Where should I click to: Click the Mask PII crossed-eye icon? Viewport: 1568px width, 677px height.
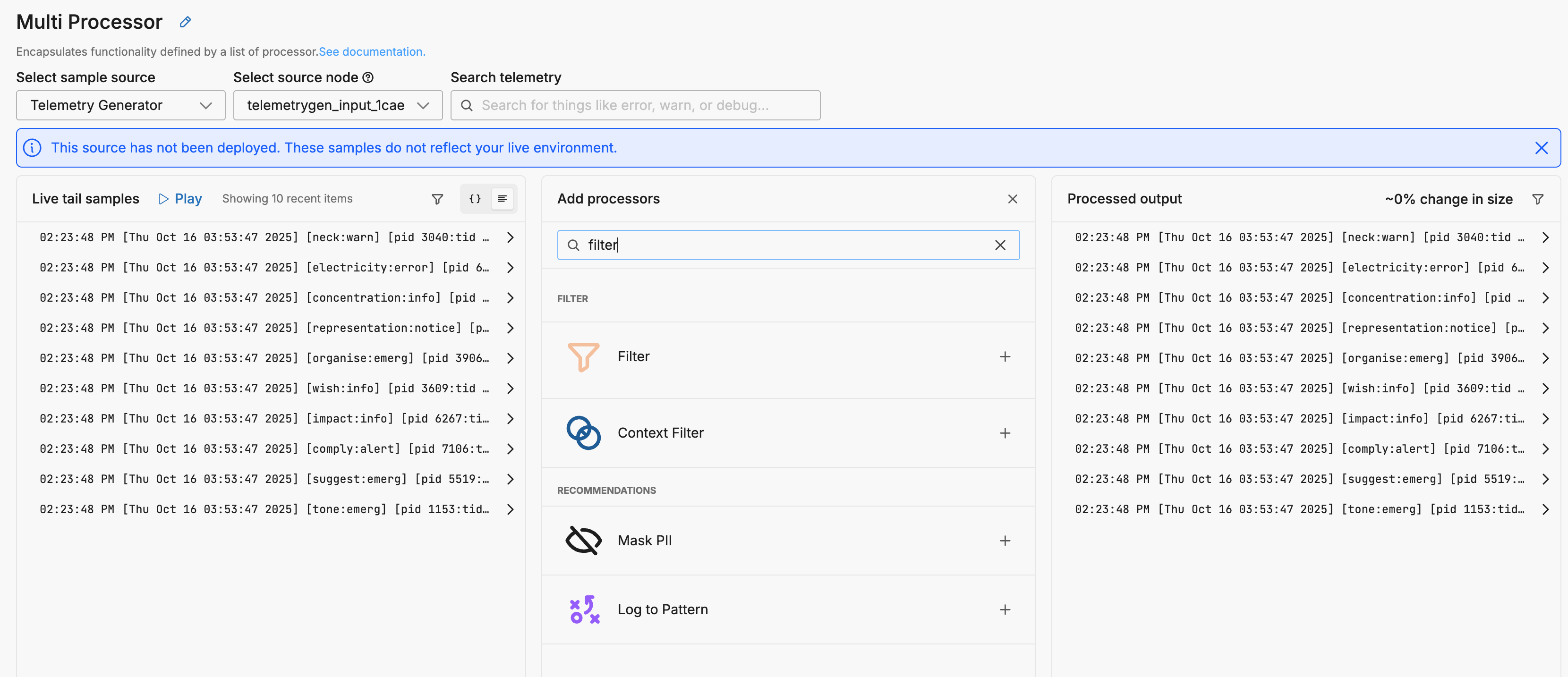point(582,540)
